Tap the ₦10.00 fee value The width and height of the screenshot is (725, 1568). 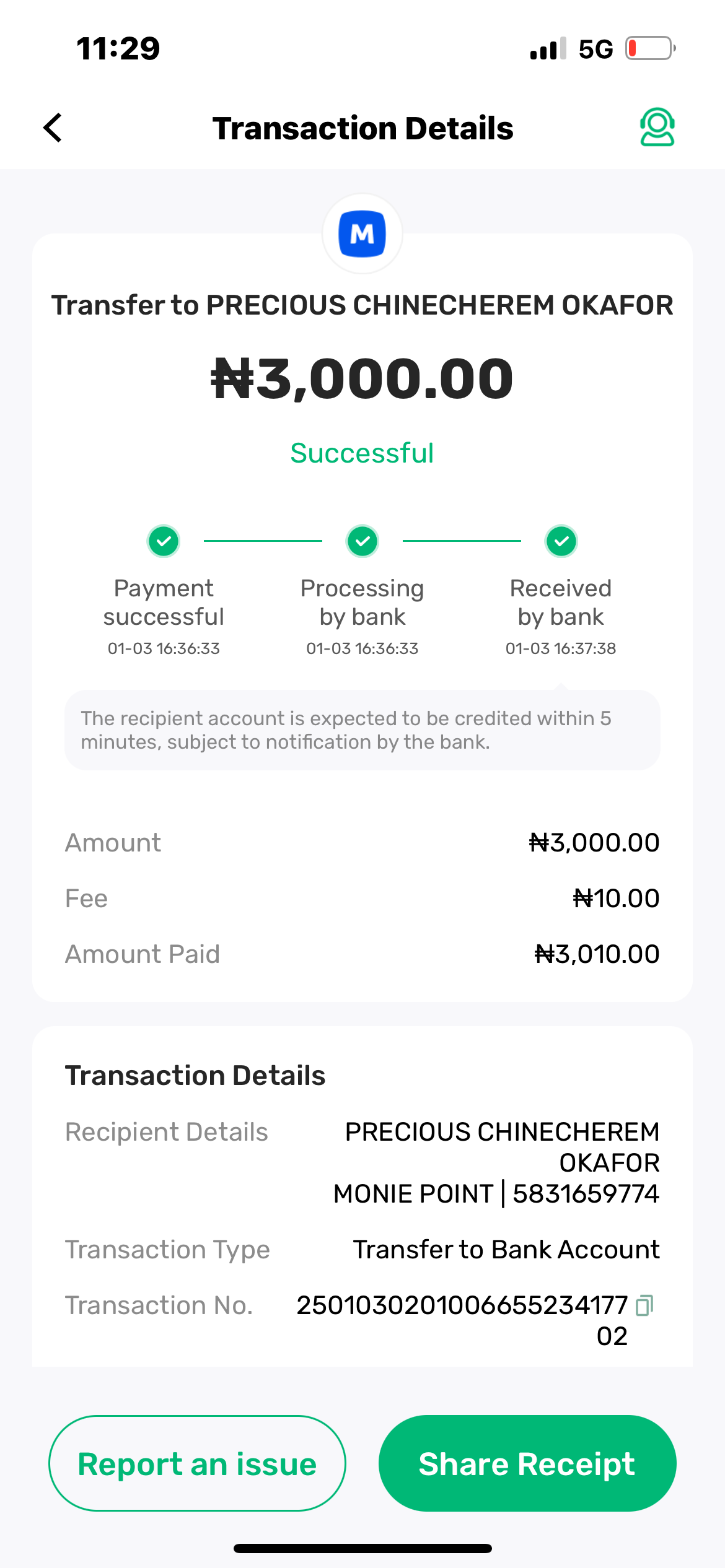pyautogui.click(x=616, y=898)
